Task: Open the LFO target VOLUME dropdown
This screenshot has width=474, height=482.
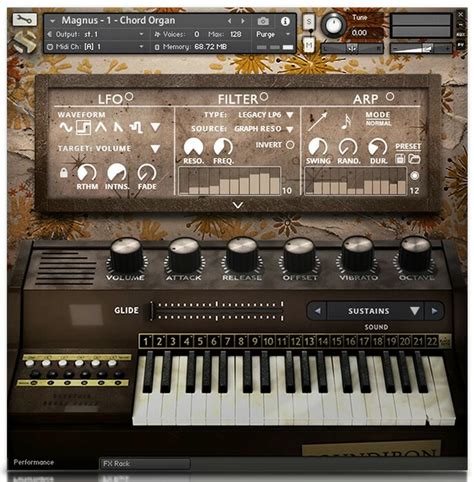Action: 155,149
